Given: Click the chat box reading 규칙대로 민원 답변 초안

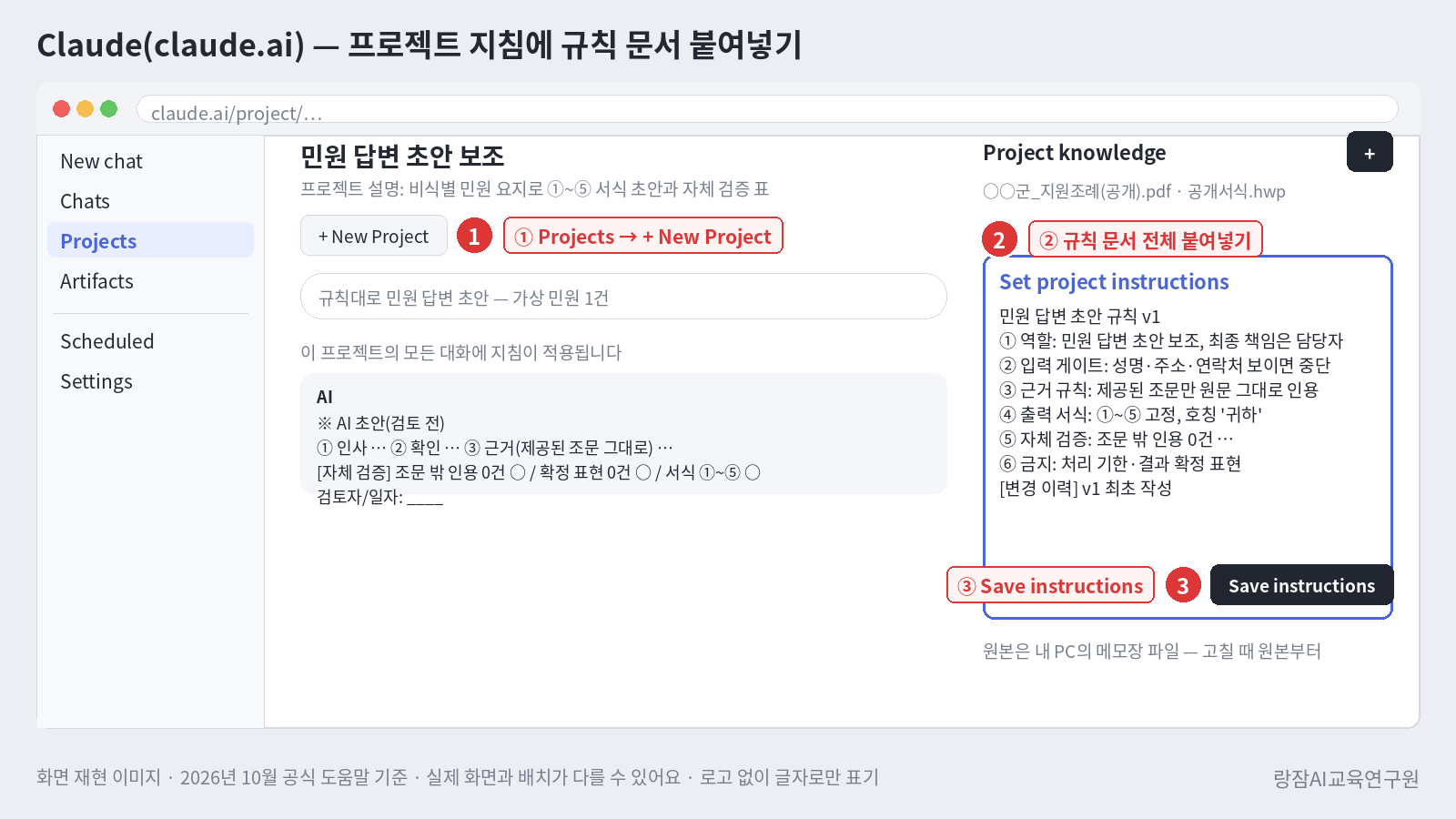Looking at the screenshot, I should [623, 297].
